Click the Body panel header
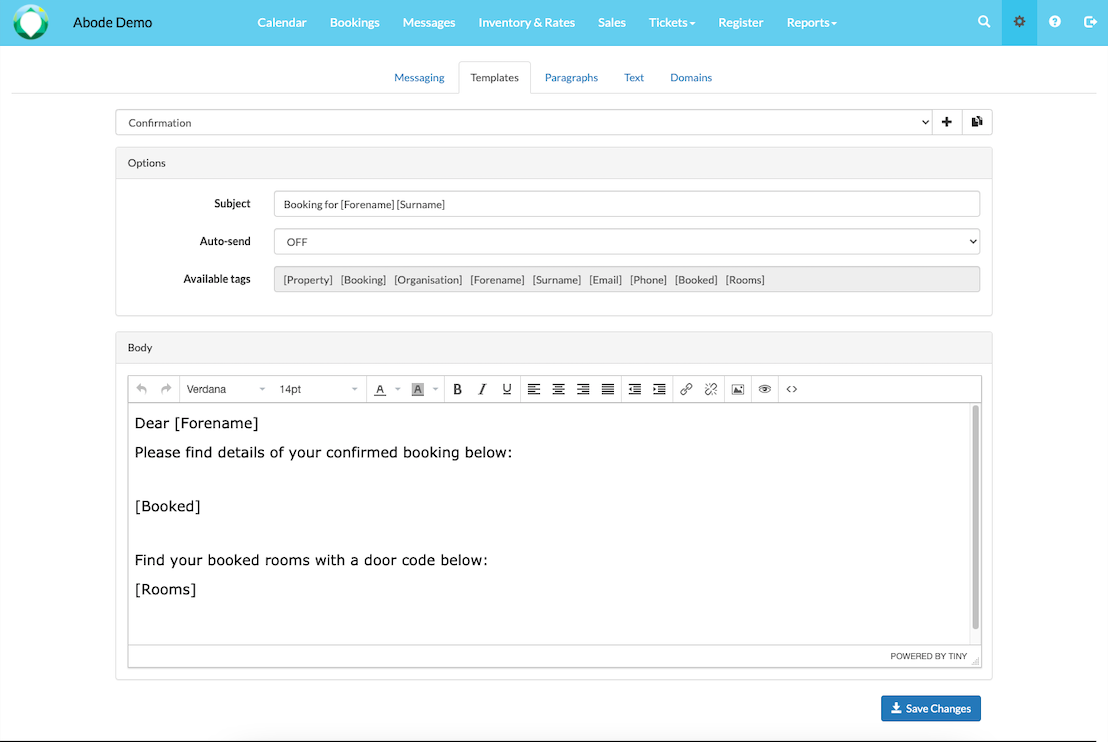This screenshot has height=742, width=1108. click(x=554, y=348)
